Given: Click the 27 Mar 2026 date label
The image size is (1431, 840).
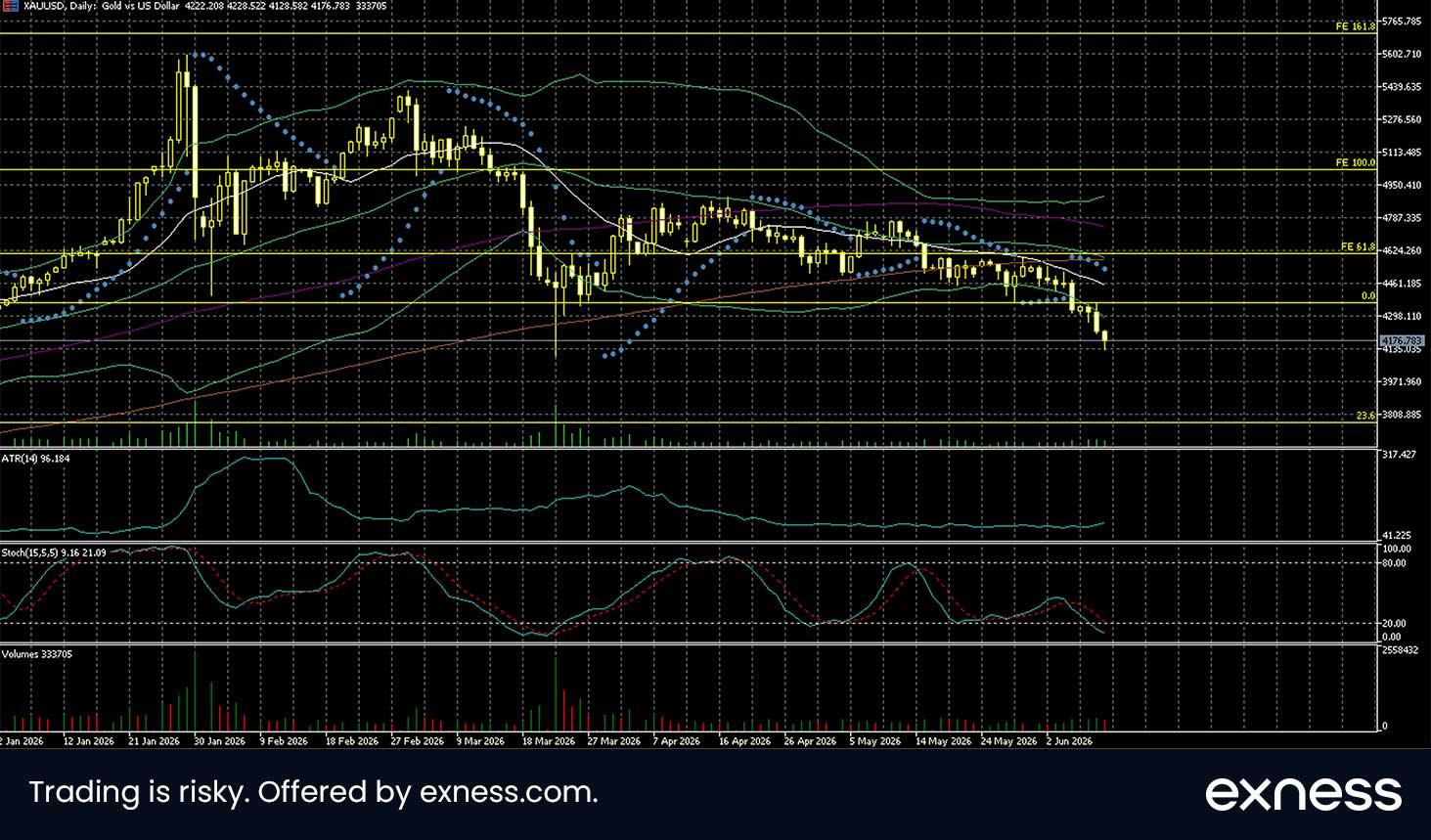Looking at the screenshot, I should [x=613, y=741].
